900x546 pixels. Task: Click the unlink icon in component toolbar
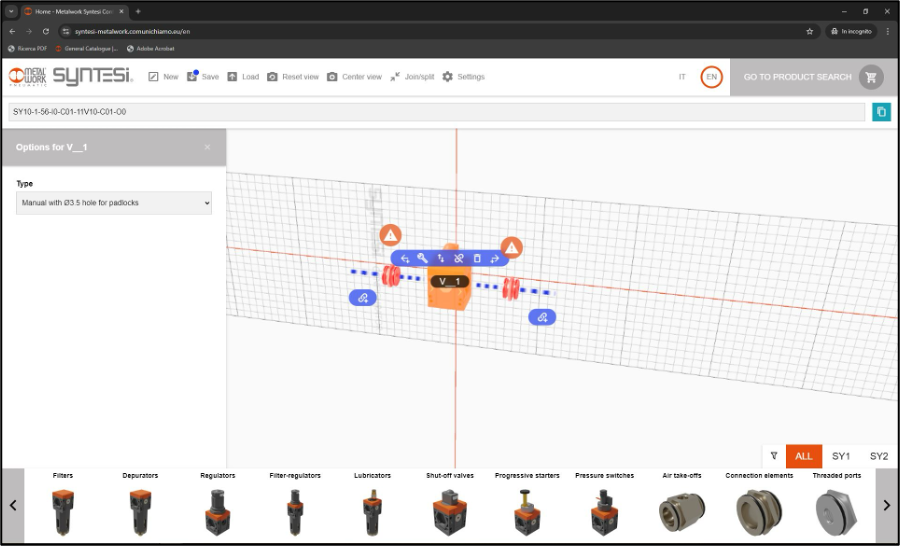(459, 258)
